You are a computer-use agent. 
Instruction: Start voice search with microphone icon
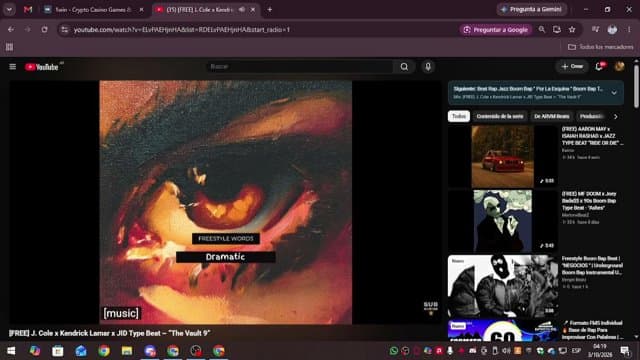point(428,67)
